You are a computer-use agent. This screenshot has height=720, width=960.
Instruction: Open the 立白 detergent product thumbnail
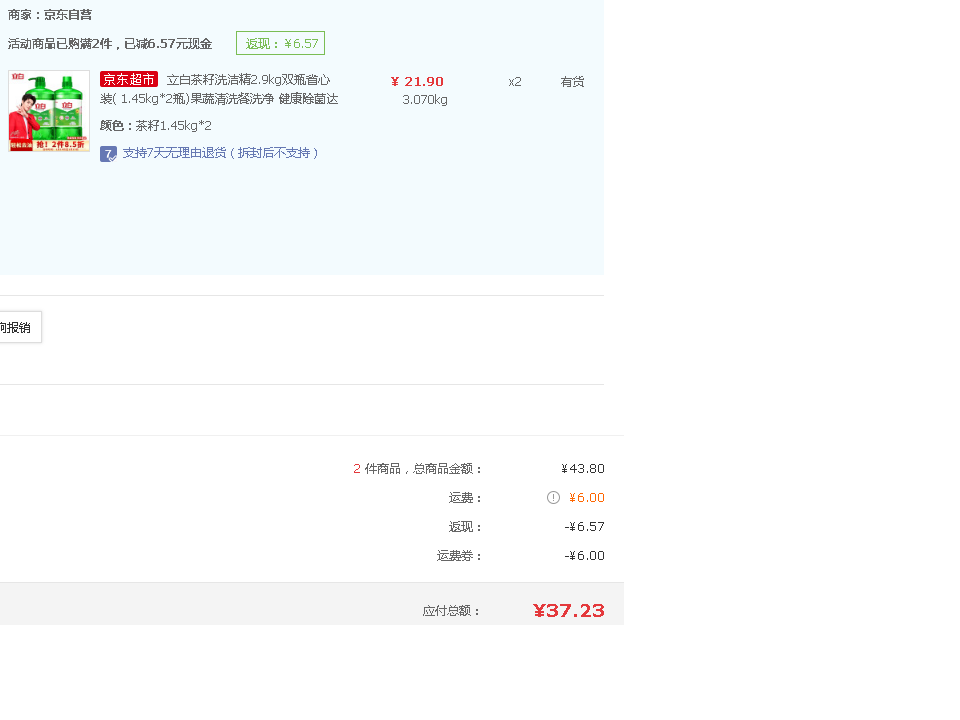click(49, 111)
